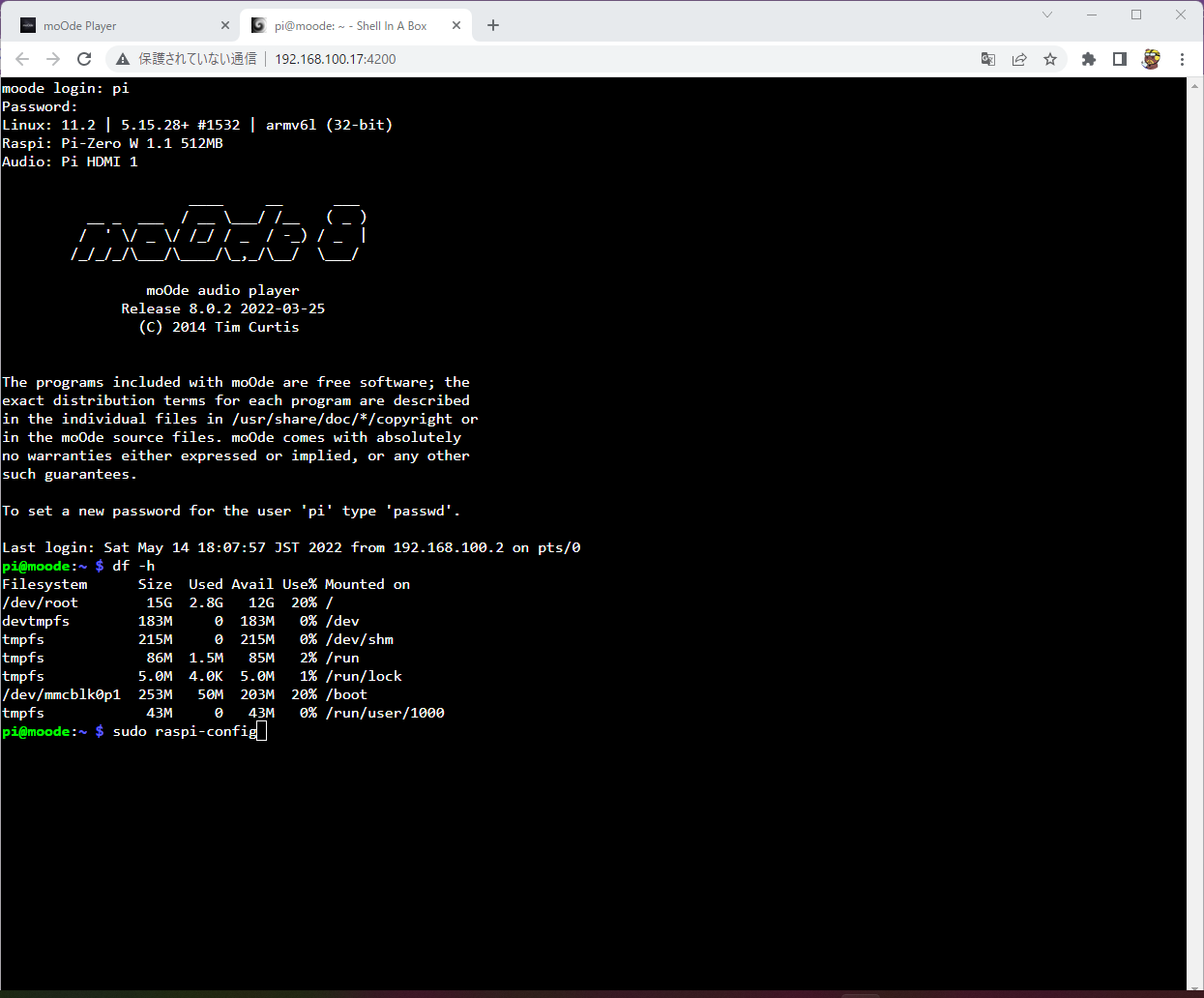Open the Extensions puzzle icon
The height and width of the screenshot is (998, 1204).
pos(1089,59)
